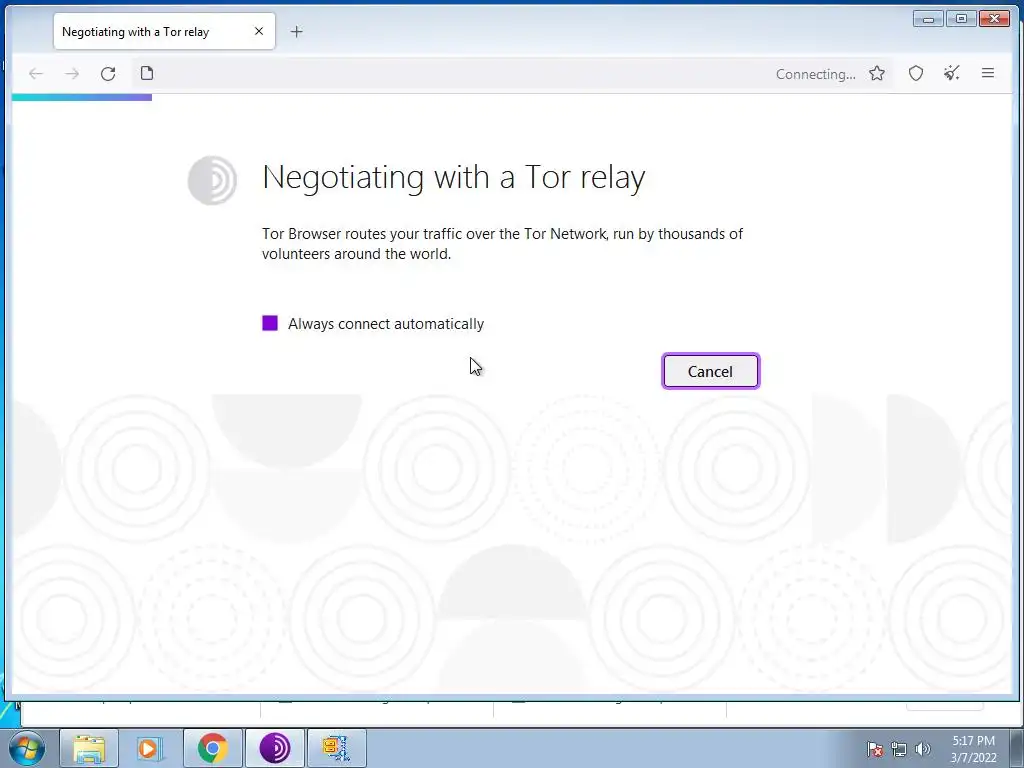The height and width of the screenshot is (768, 1024).
Task: Click the connection progress bar
Action: 82,97
